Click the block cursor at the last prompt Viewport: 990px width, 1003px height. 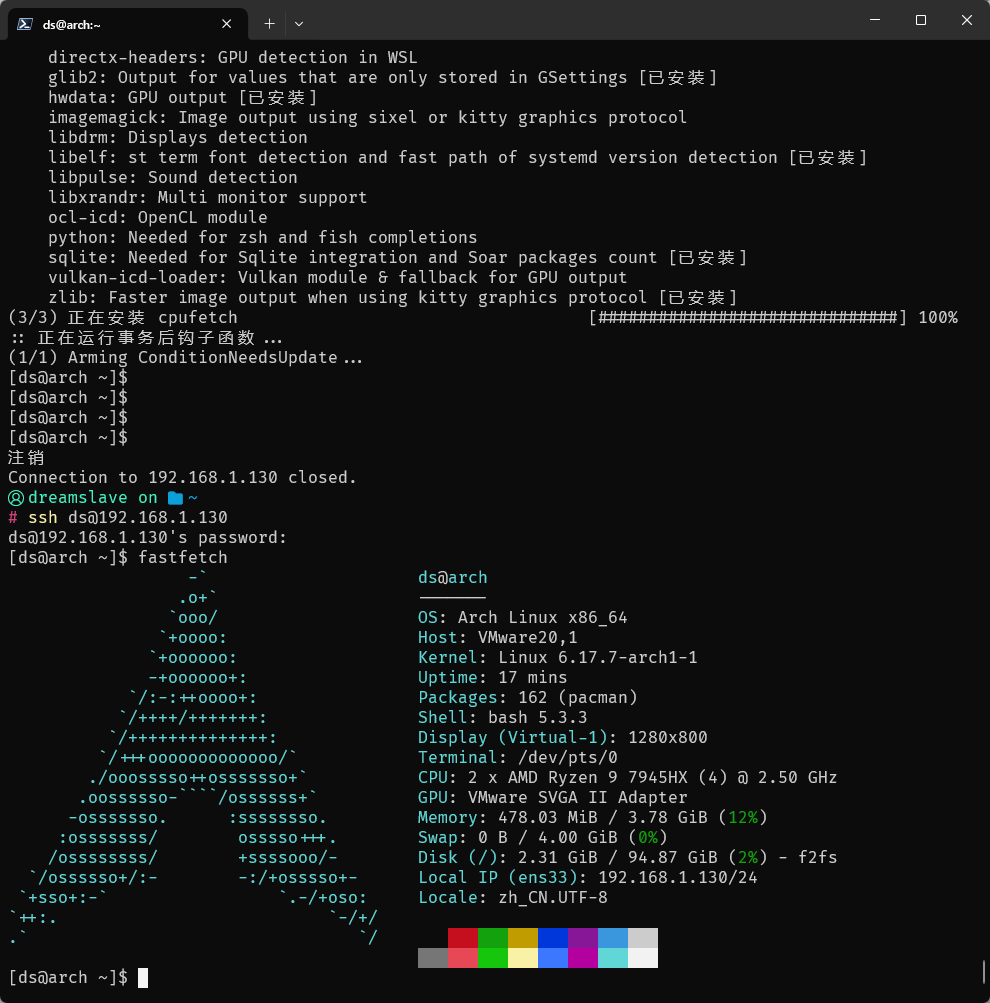[143, 978]
